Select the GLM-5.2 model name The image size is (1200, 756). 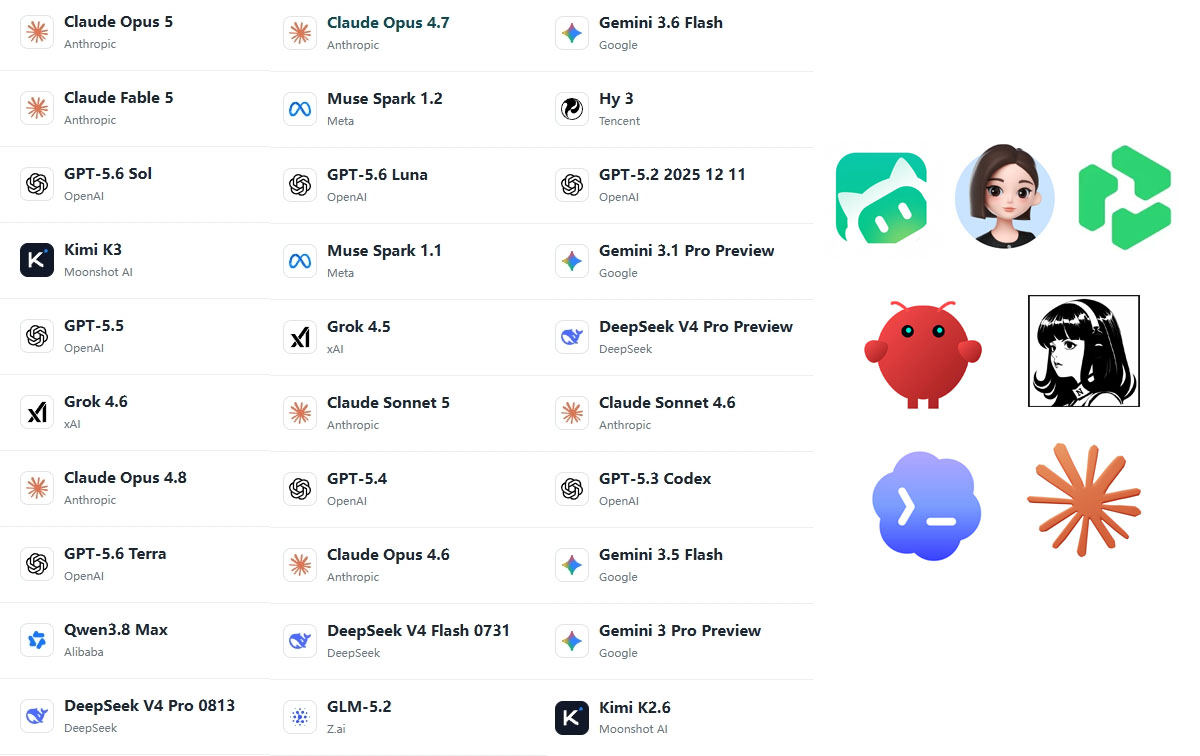pyautogui.click(x=359, y=707)
